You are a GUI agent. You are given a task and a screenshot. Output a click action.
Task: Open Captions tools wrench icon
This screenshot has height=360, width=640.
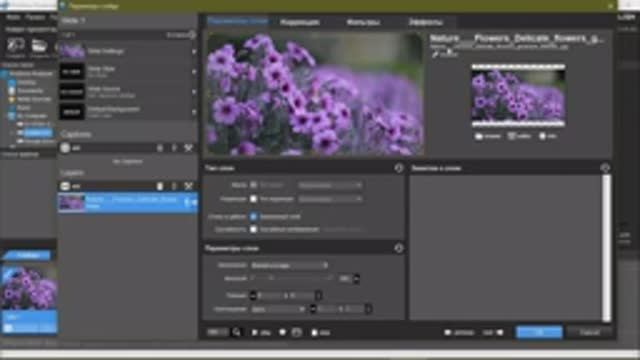pos(188,148)
